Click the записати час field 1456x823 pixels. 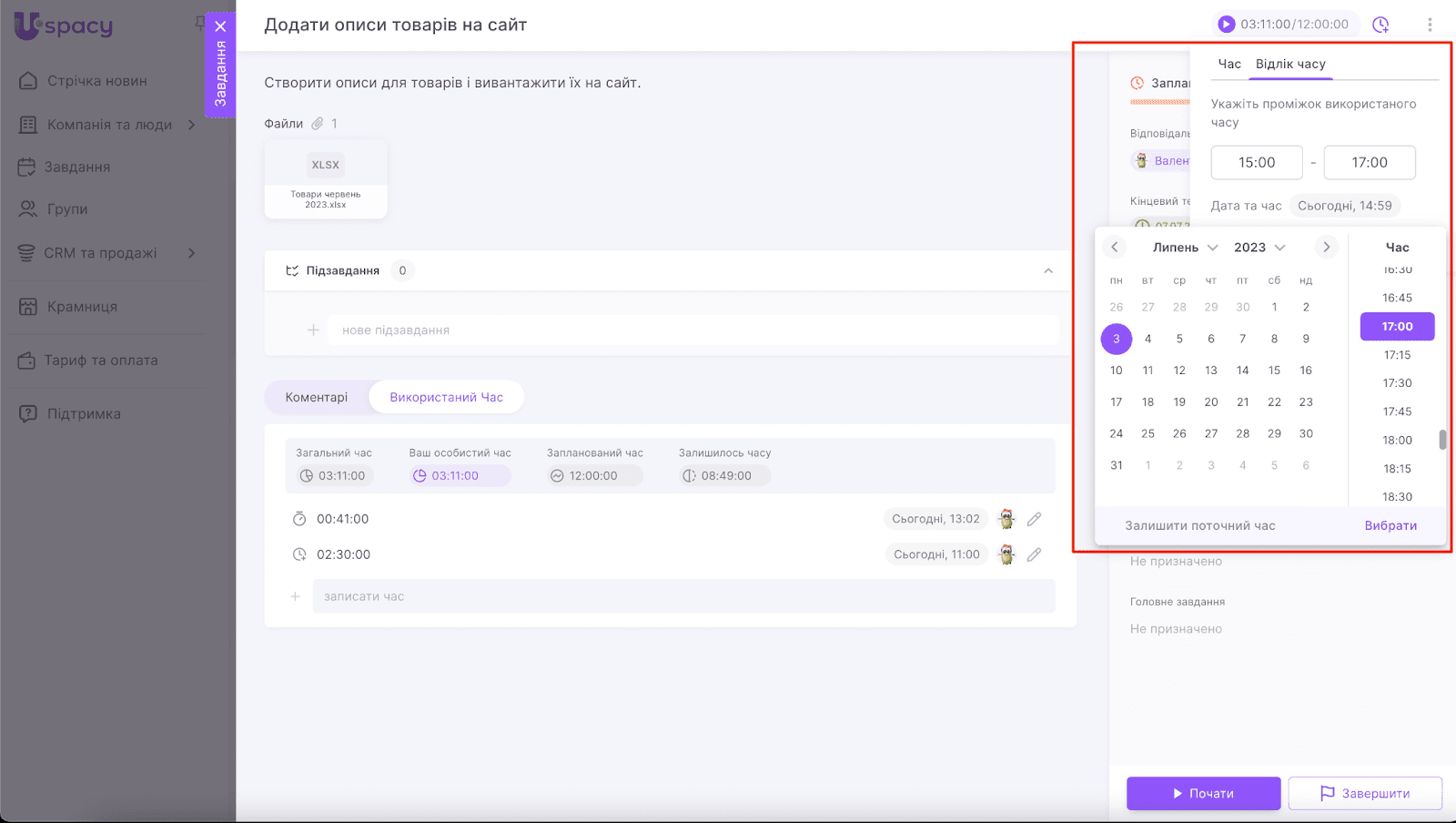684,596
